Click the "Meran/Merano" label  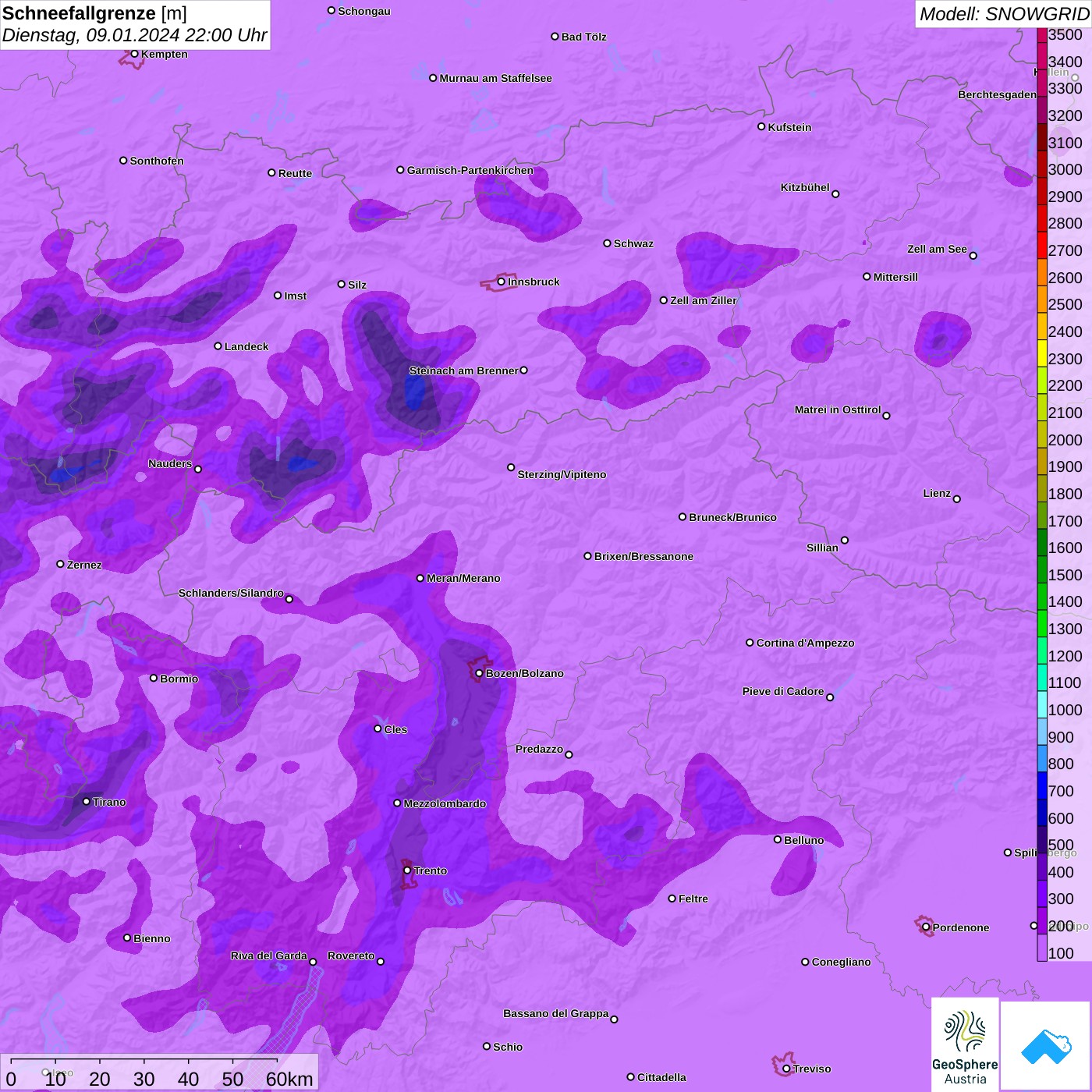click(463, 578)
